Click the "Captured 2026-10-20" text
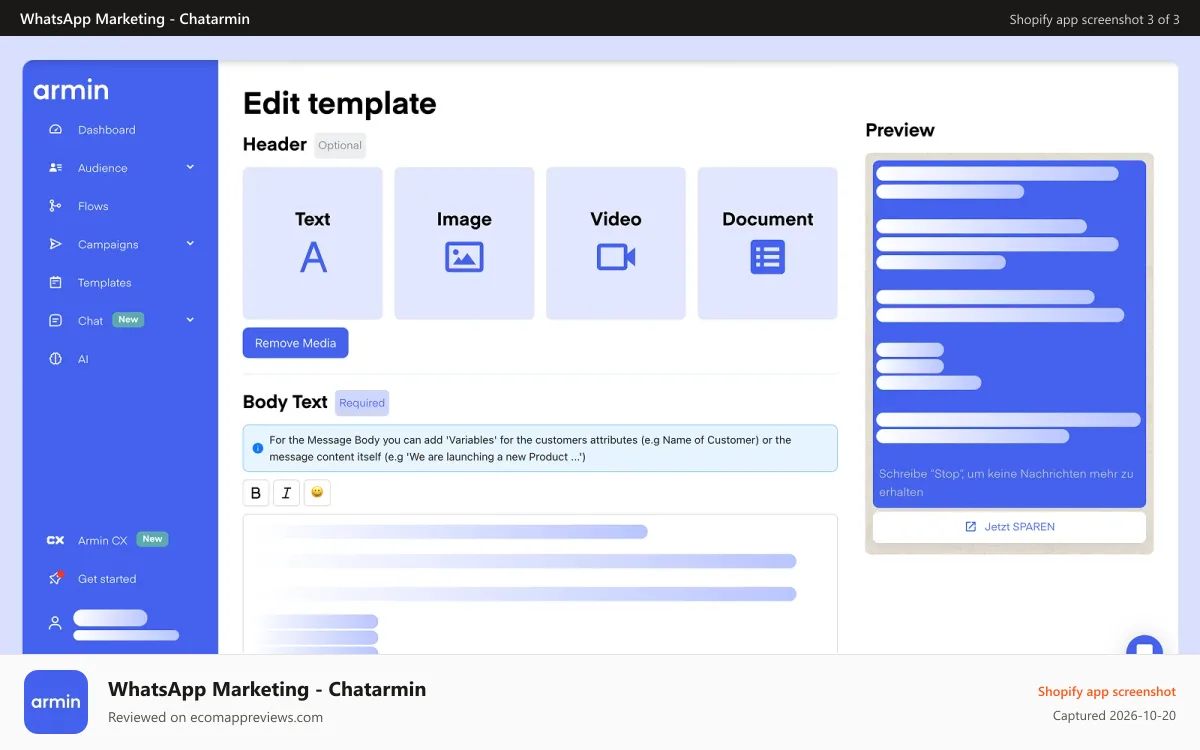 coord(1114,716)
